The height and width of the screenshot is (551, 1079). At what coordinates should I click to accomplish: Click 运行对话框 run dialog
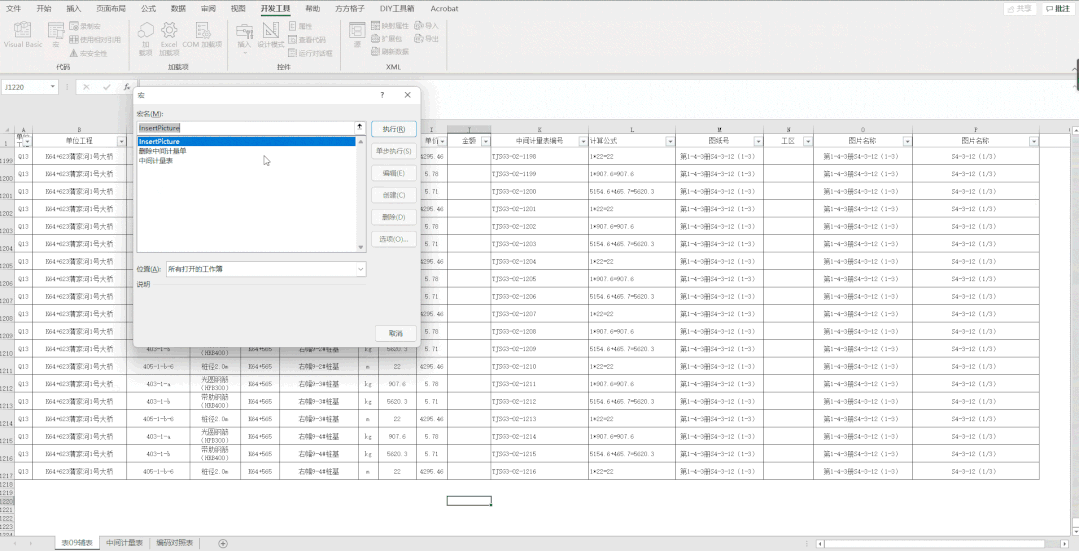[x=310, y=53]
